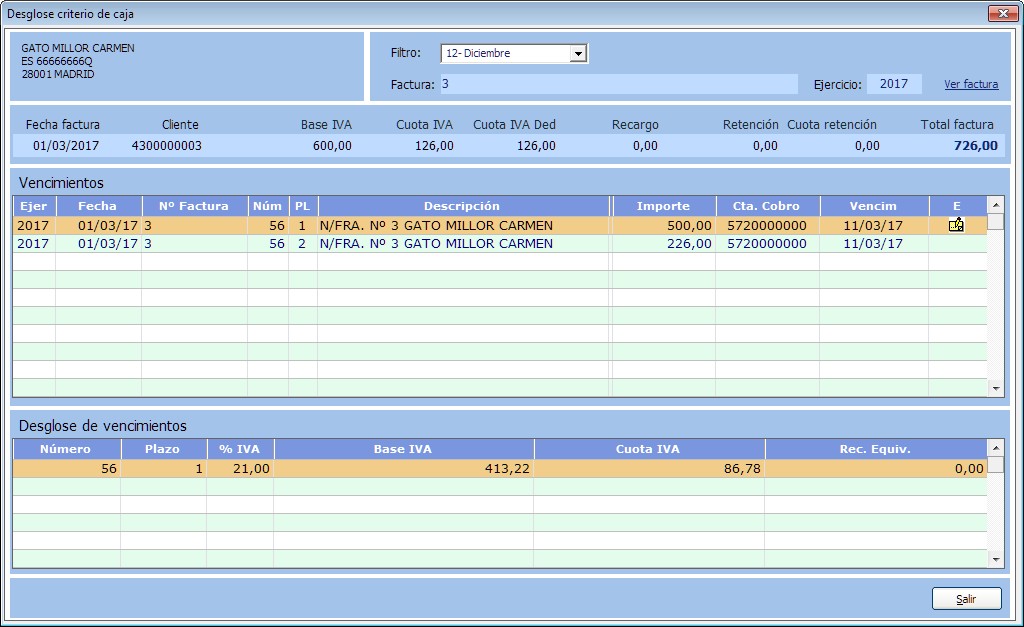Click Cliente code 4300000003
Viewport: 1024px width, 627px height.
coord(167,146)
